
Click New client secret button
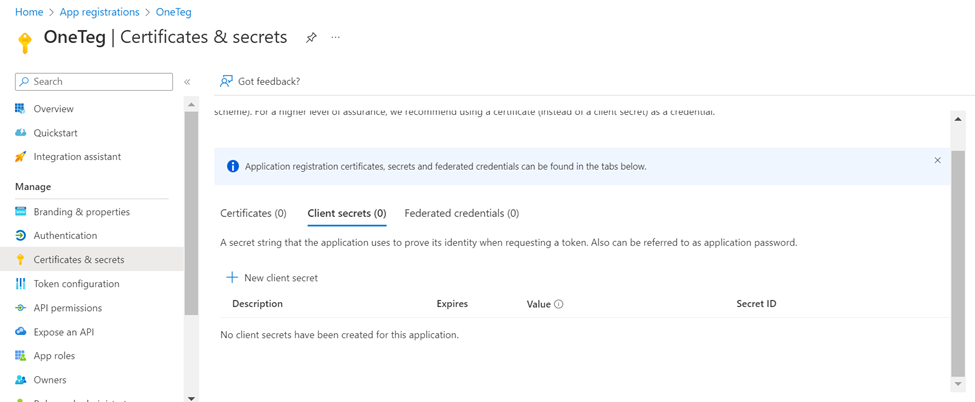[272, 277]
